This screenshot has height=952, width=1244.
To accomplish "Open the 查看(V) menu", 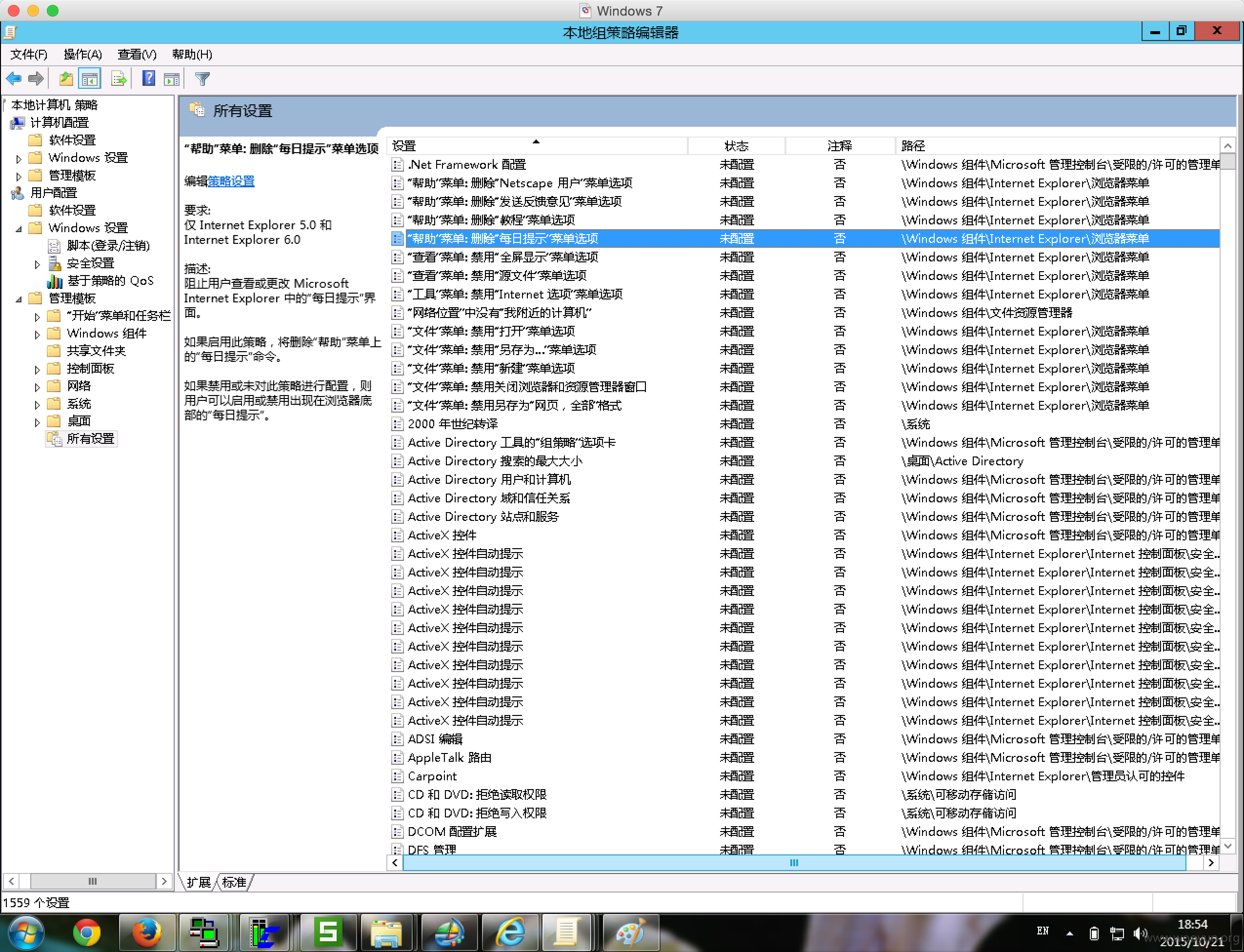I will coord(137,55).
